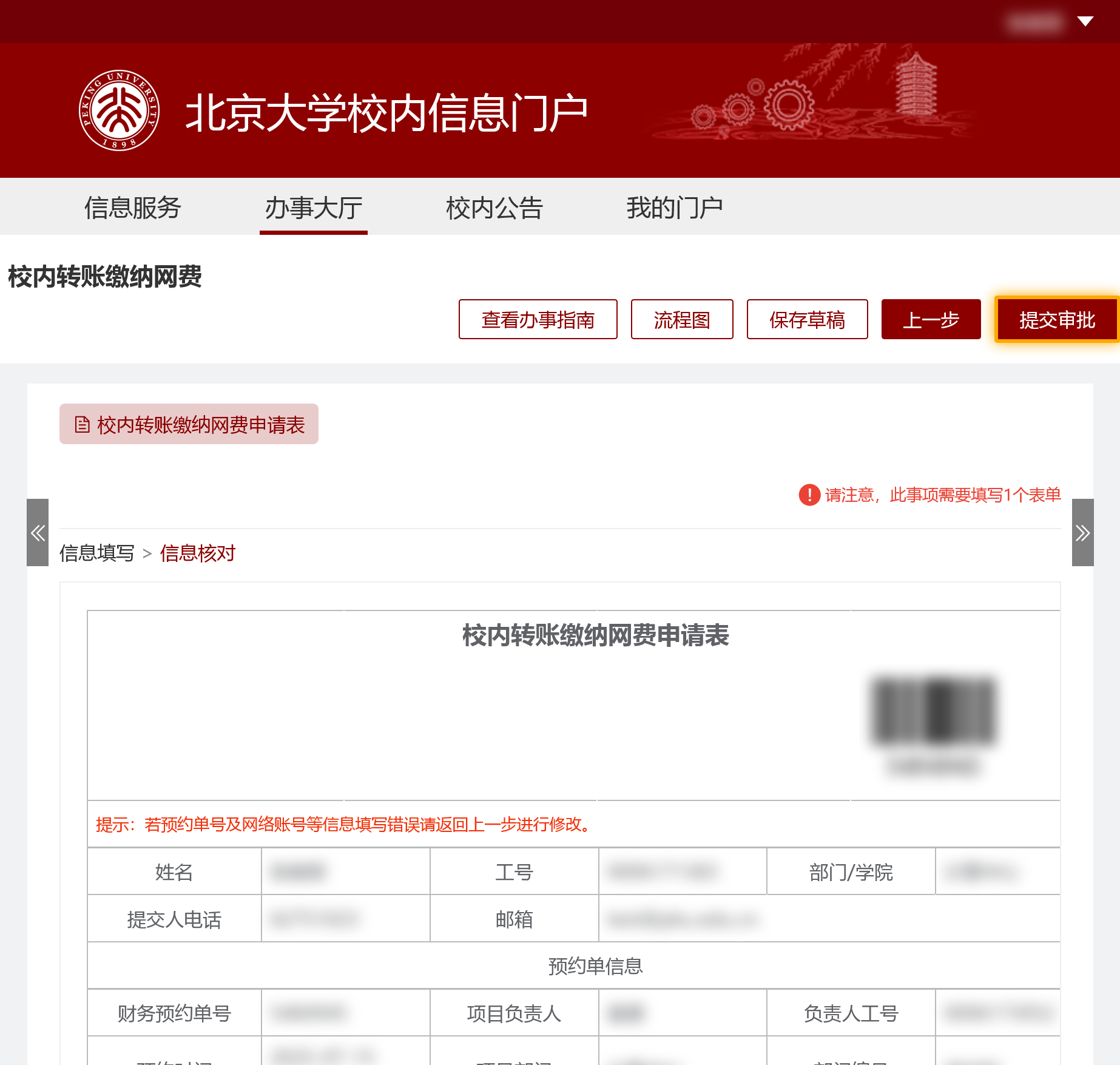Screen dimensions: 1120x1065
Task: Click the blurred barcode image
Action: (x=933, y=711)
